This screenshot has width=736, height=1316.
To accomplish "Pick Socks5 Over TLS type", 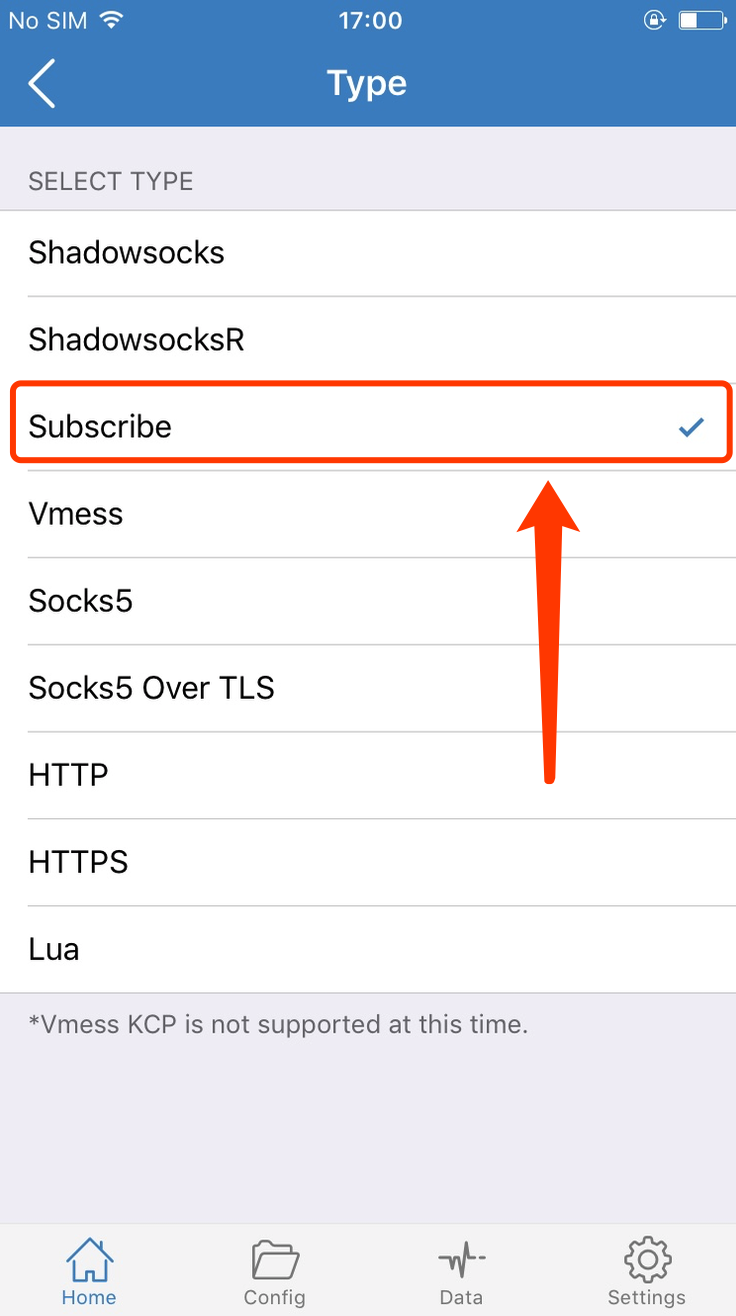I will click(x=368, y=688).
